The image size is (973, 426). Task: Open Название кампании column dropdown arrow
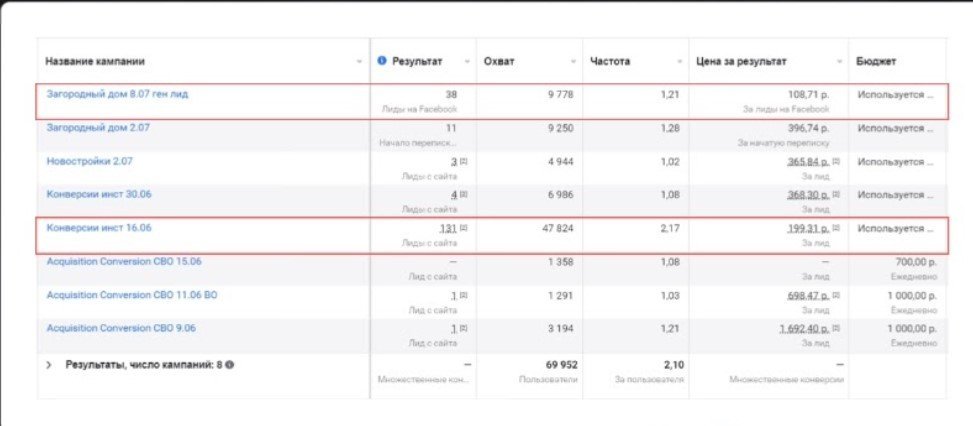(x=359, y=62)
